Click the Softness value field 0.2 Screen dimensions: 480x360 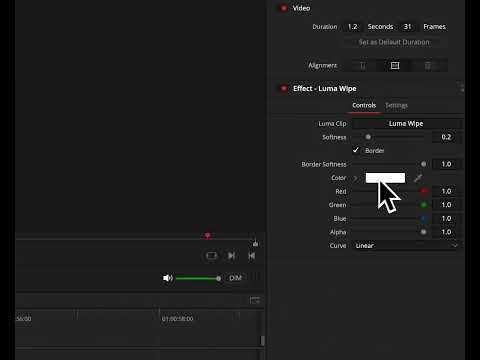pyautogui.click(x=446, y=137)
